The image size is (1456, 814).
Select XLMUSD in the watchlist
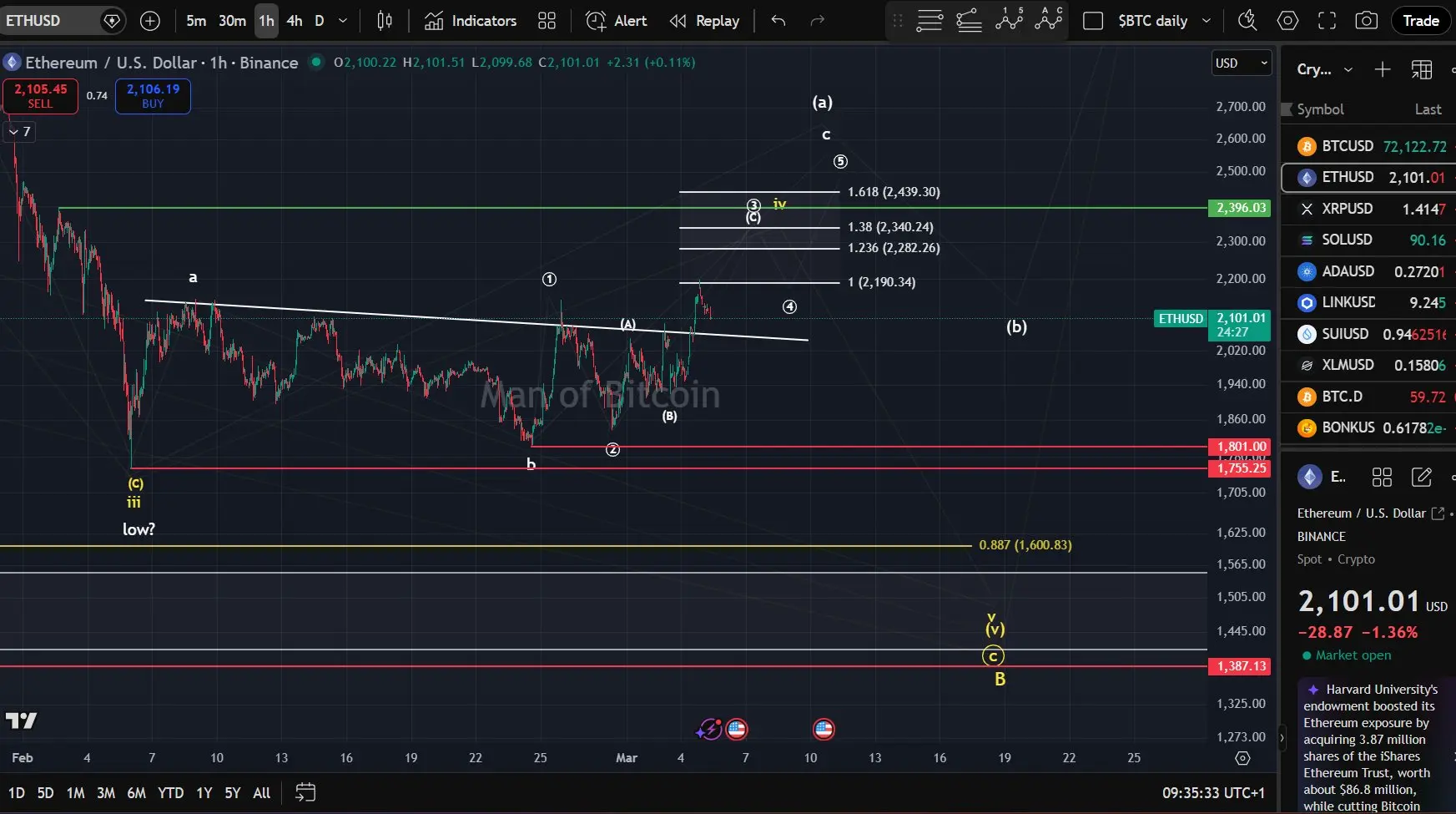1368,365
